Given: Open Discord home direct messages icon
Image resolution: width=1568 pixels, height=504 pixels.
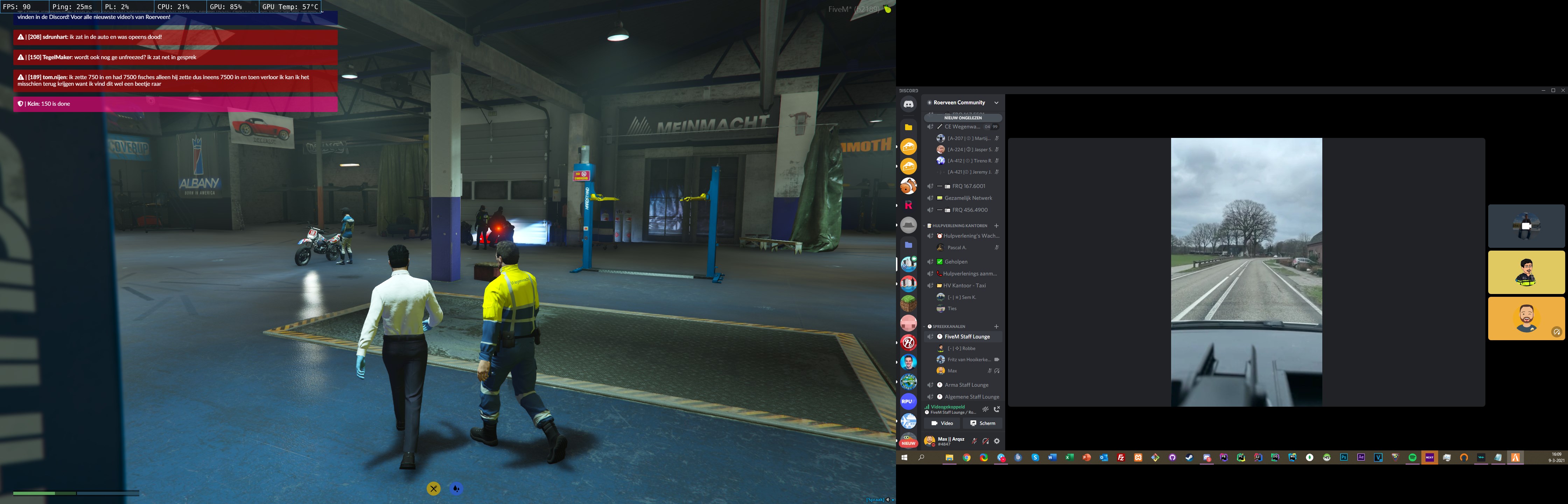Looking at the screenshot, I should [x=908, y=104].
